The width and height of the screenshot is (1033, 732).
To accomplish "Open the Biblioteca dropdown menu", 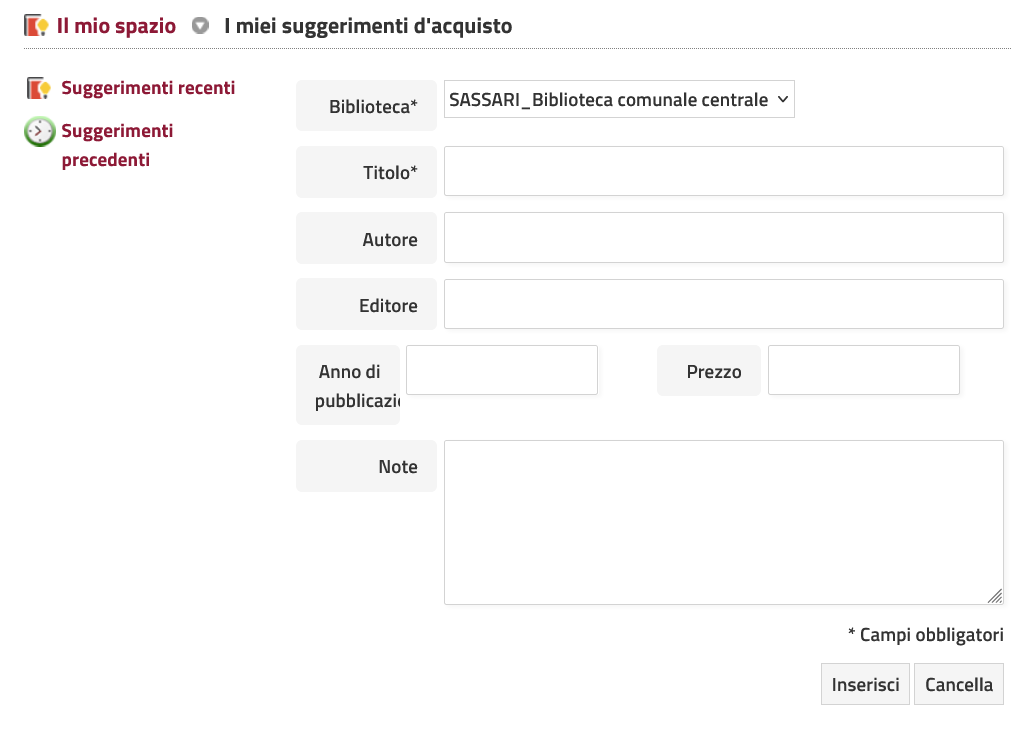I will point(619,99).
